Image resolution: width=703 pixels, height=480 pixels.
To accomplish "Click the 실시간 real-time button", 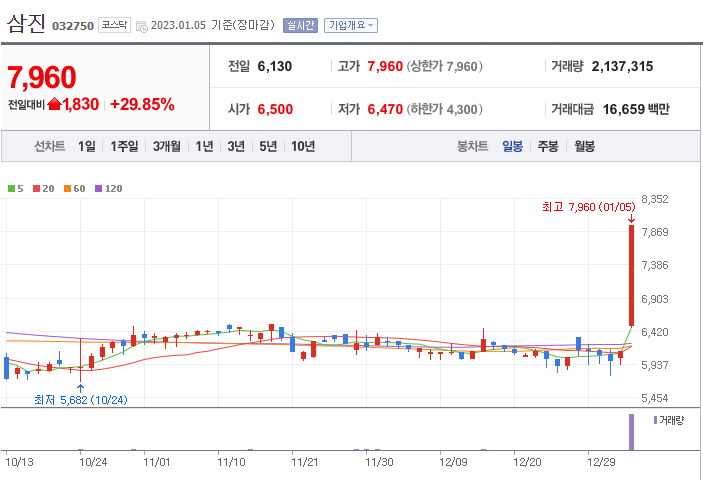I will pos(300,26).
